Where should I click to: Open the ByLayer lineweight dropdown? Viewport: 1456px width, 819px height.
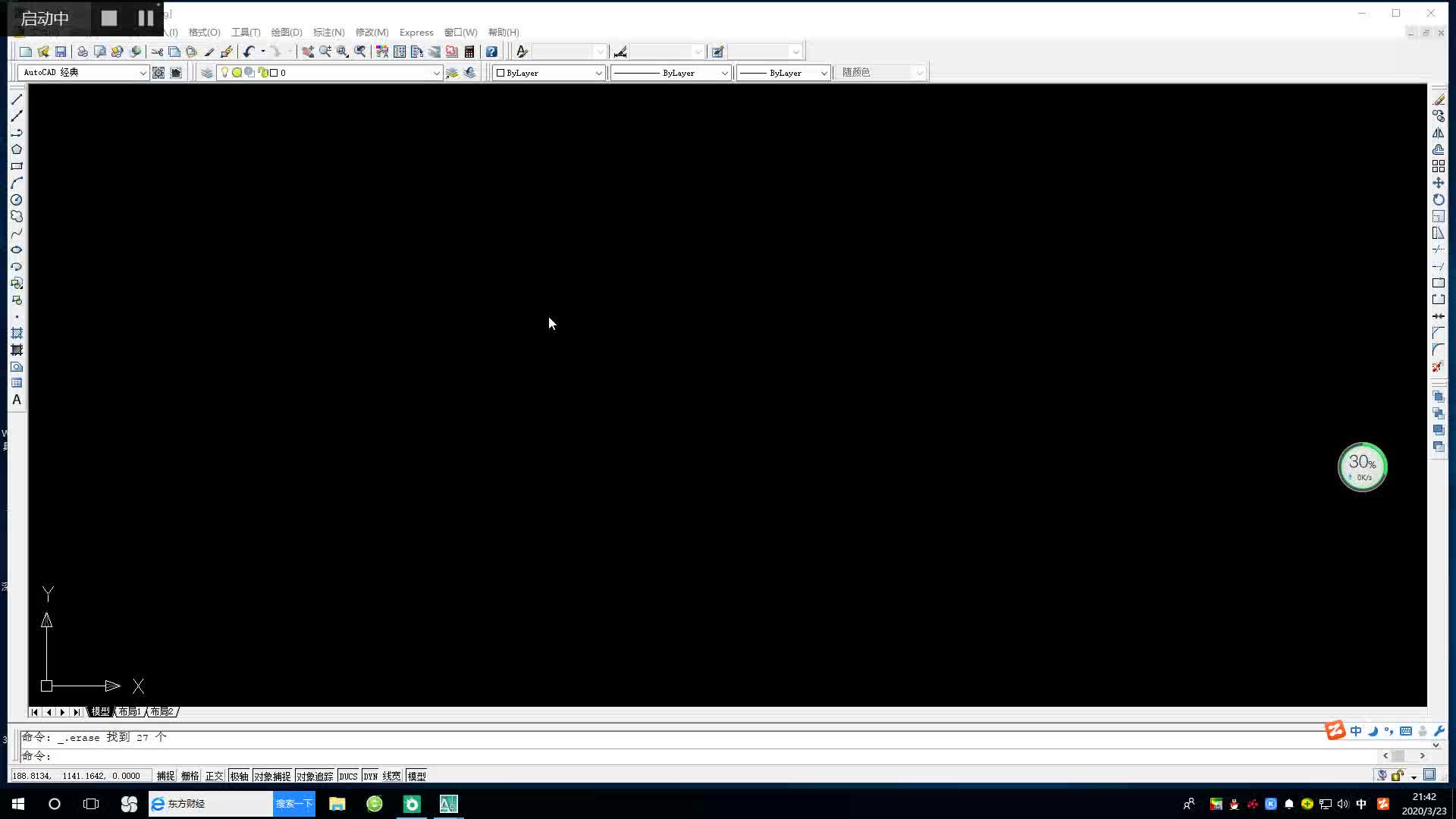(783, 73)
